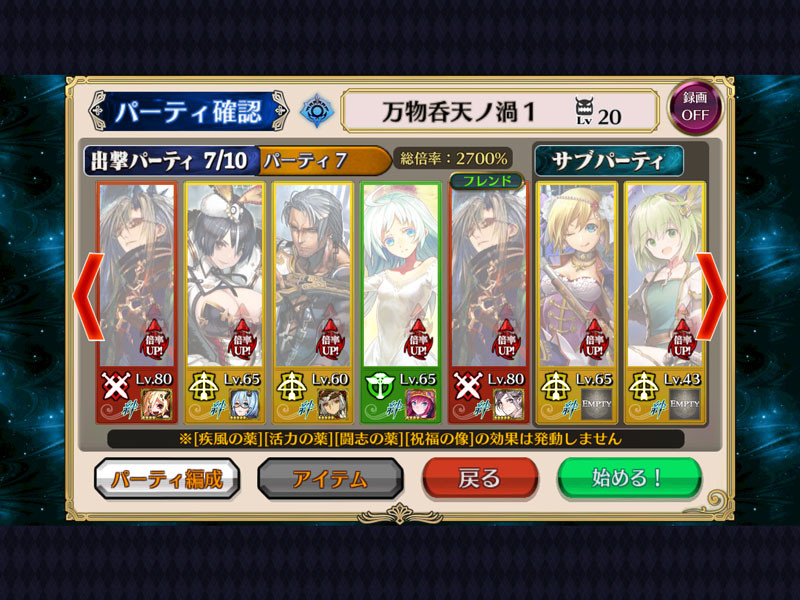The height and width of the screenshot is (600, 800).
Task: Start the quest with the green 始める！ button
Action: coord(629,478)
